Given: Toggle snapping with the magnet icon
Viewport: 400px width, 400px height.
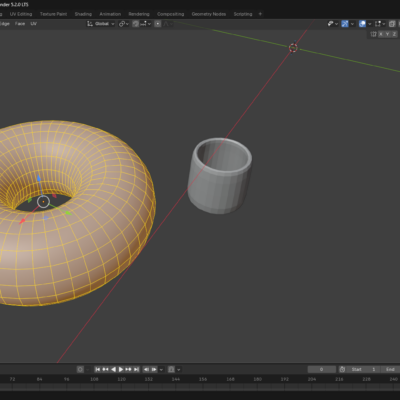Looking at the screenshot, I should (x=136, y=24).
